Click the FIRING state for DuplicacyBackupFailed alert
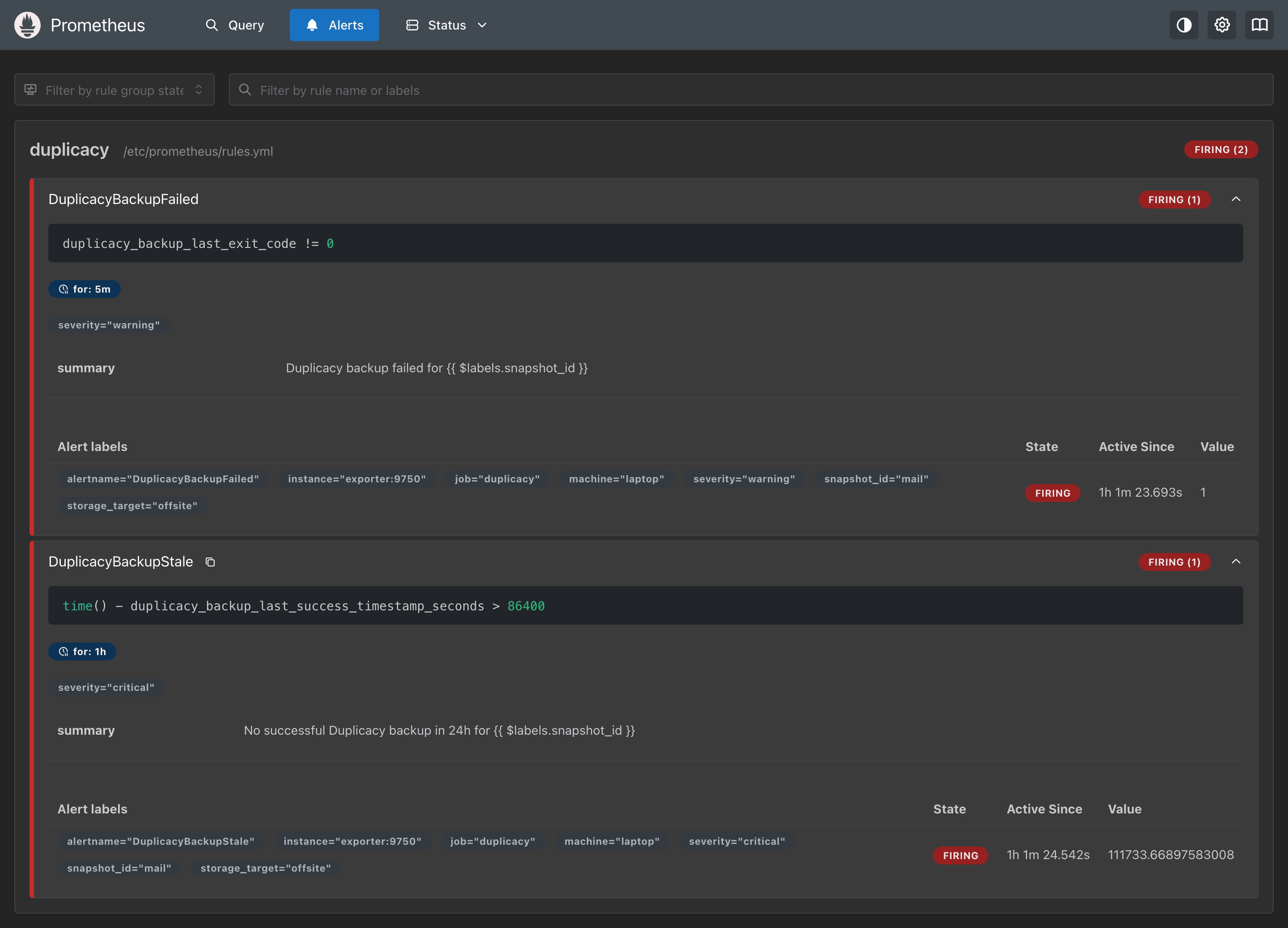This screenshot has height=928, width=1288. click(x=1052, y=493)
